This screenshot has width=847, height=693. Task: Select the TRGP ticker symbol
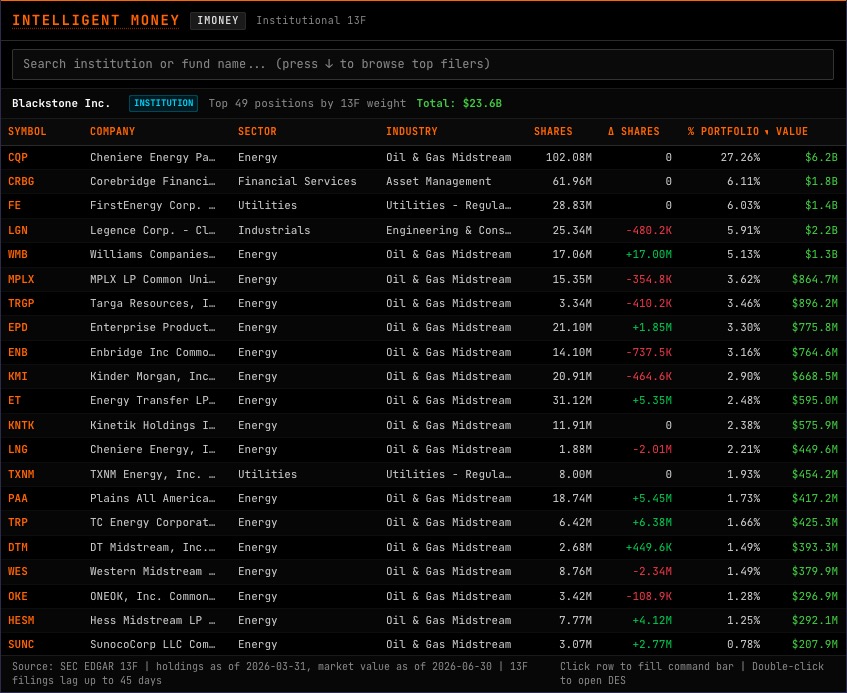[x=21, y=304]
